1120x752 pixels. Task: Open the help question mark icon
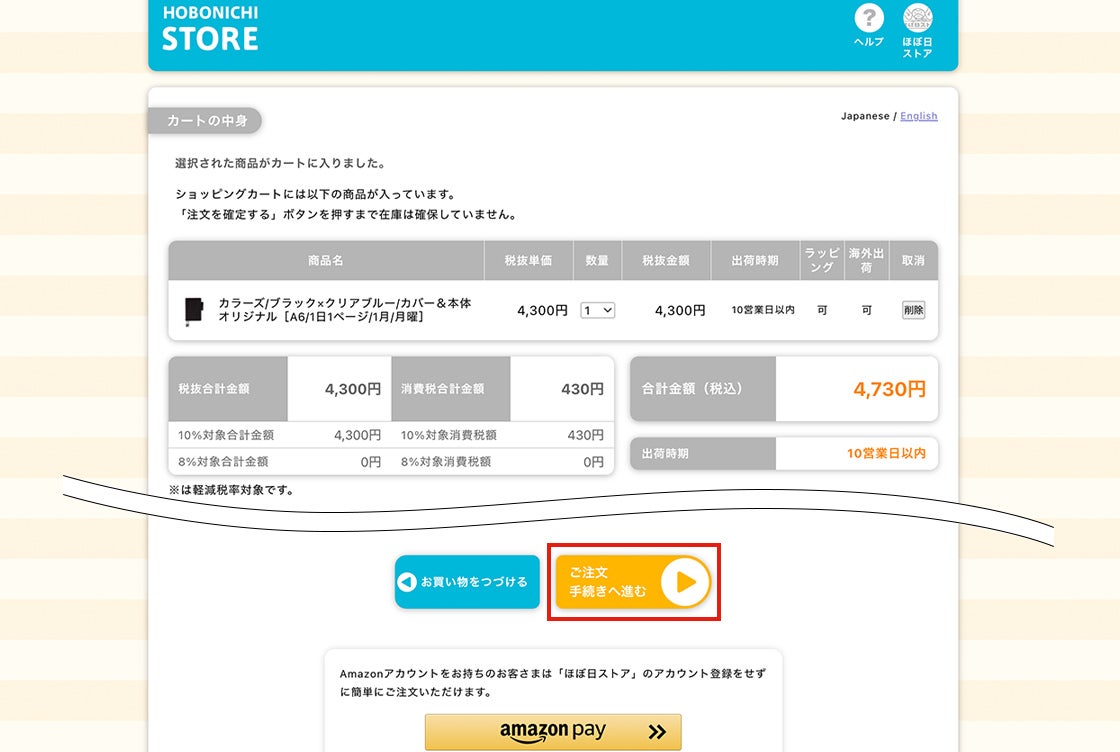pos(869,18)
